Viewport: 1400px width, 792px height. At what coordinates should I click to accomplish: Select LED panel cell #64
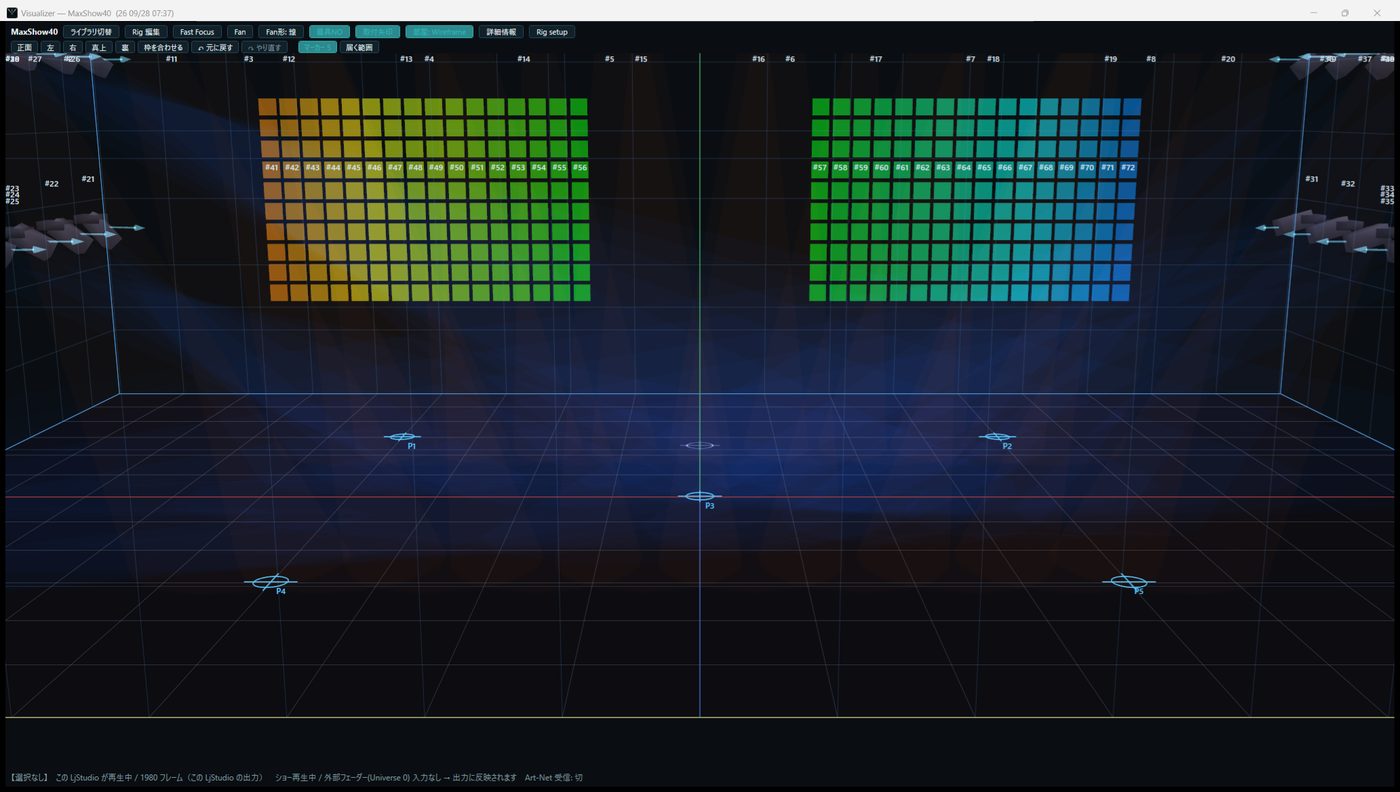pos(964,168)
